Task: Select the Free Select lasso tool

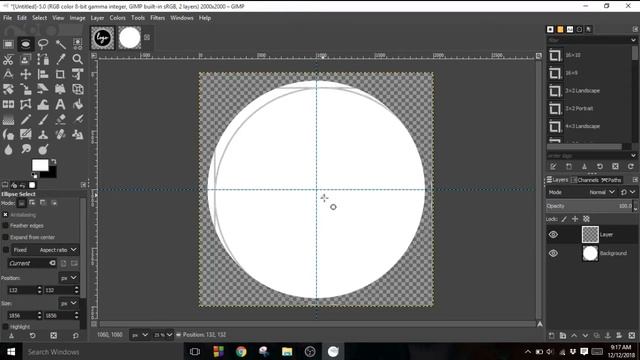Action: (x=43, y=44)
